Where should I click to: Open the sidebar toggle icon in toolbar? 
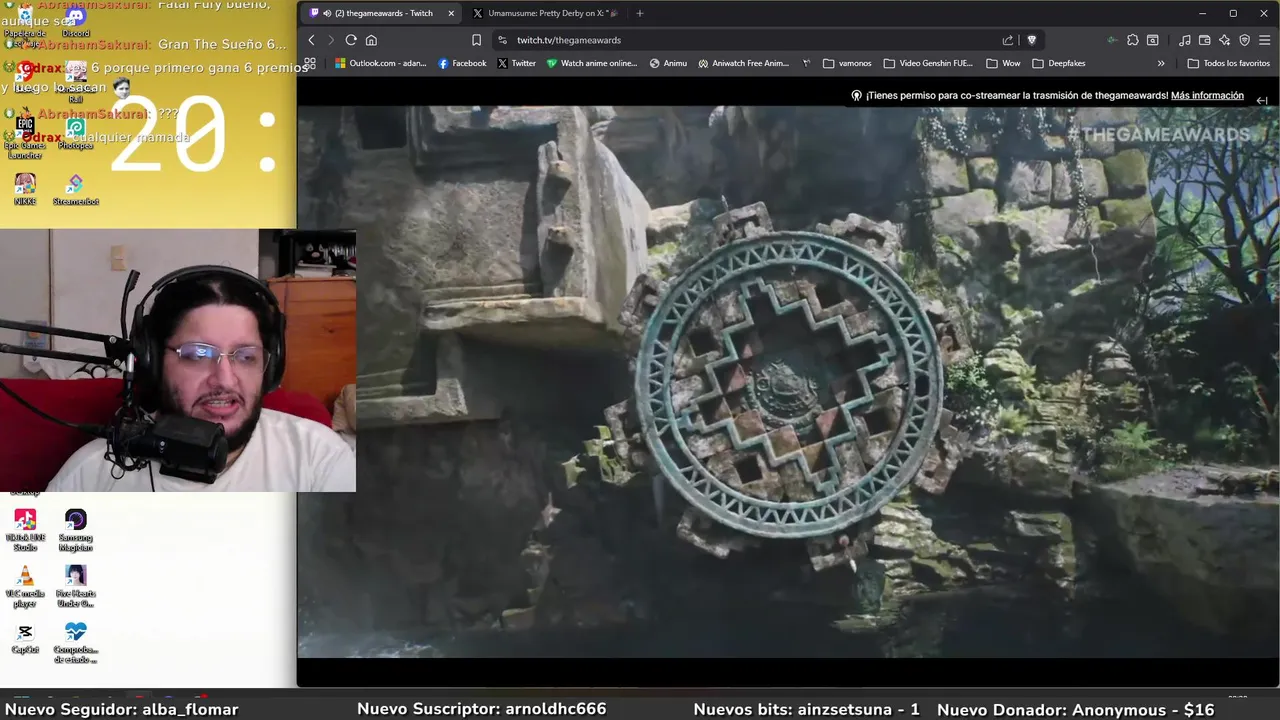tap(1152, 40)
